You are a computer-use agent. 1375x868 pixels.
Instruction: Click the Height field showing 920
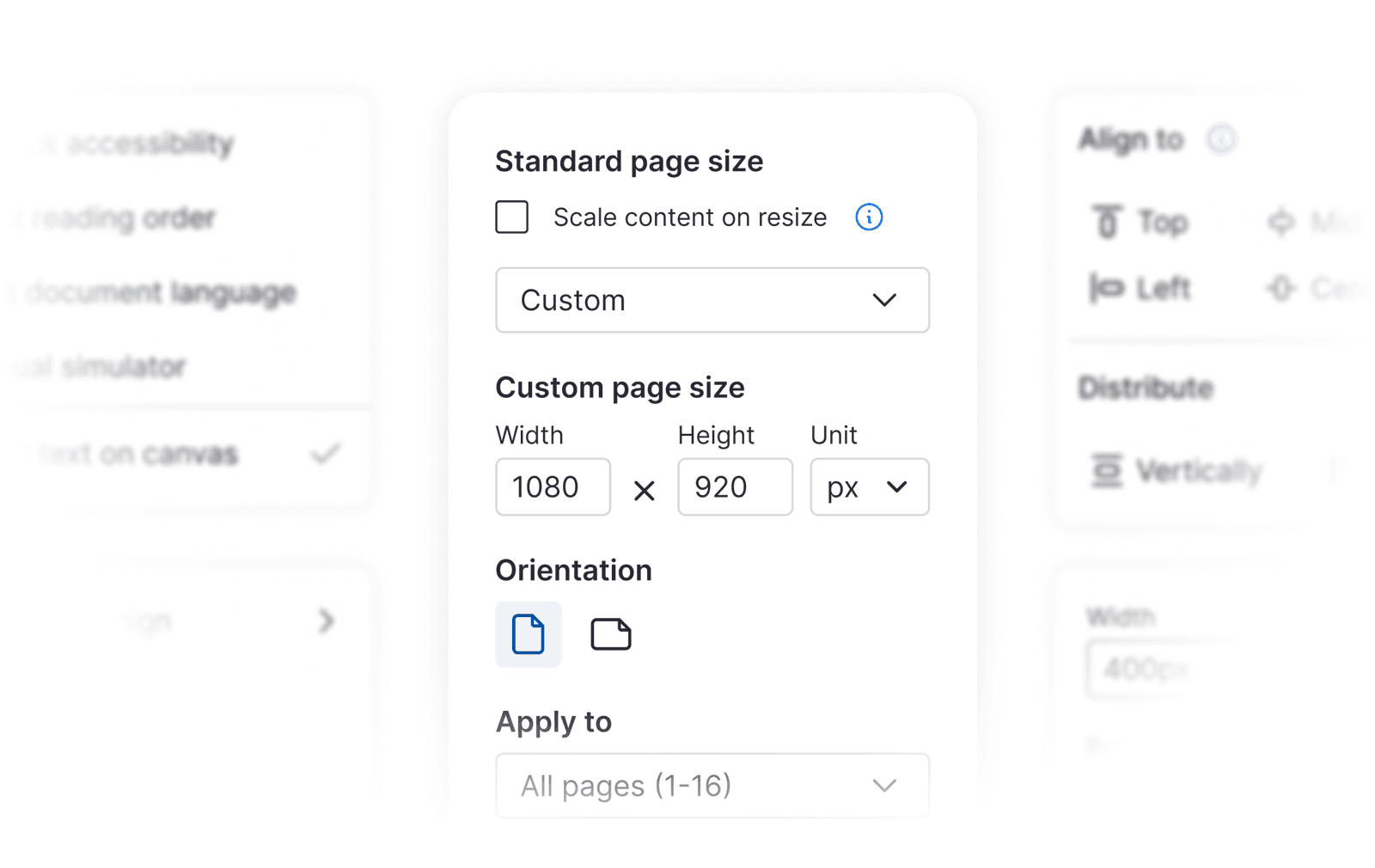point(735,487)
